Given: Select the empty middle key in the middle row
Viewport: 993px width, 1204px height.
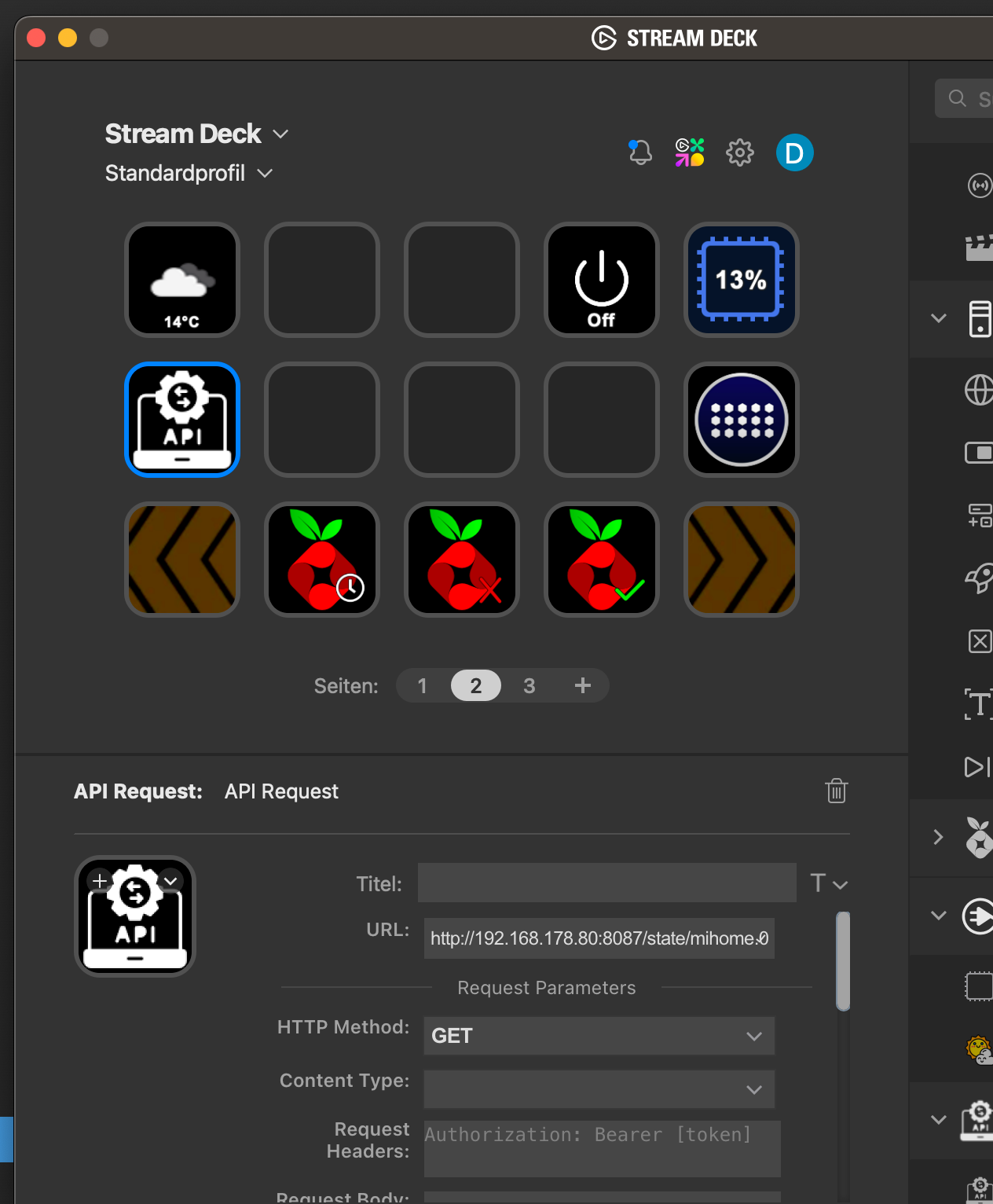Looking at the screenshot, I should (462, 420).
